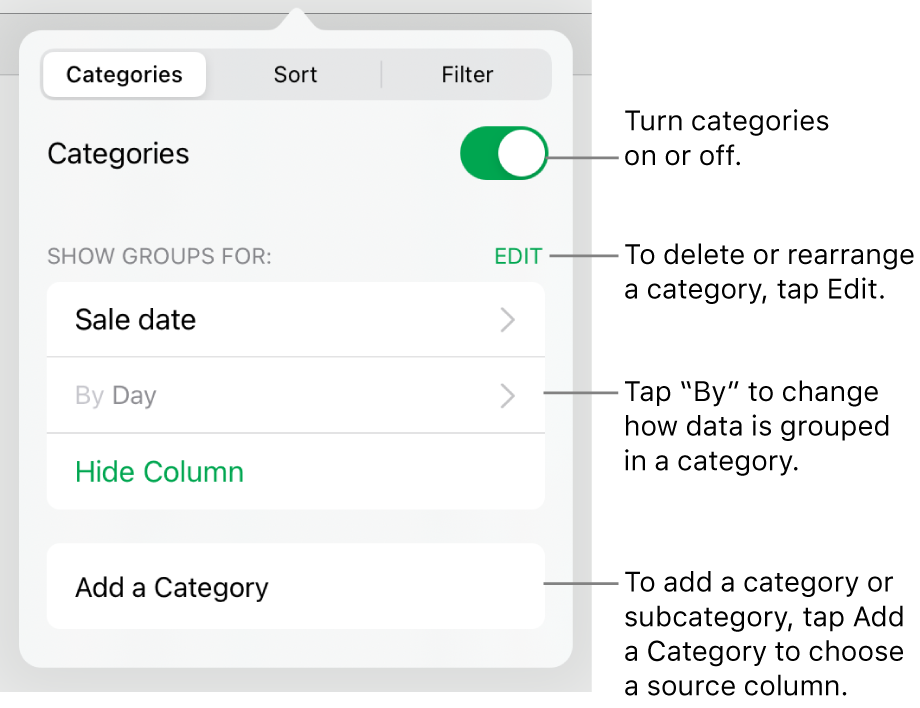Click the 'choose a source column' callout
The height and width of the screenshot is (708, 920).
click(764, 634)
